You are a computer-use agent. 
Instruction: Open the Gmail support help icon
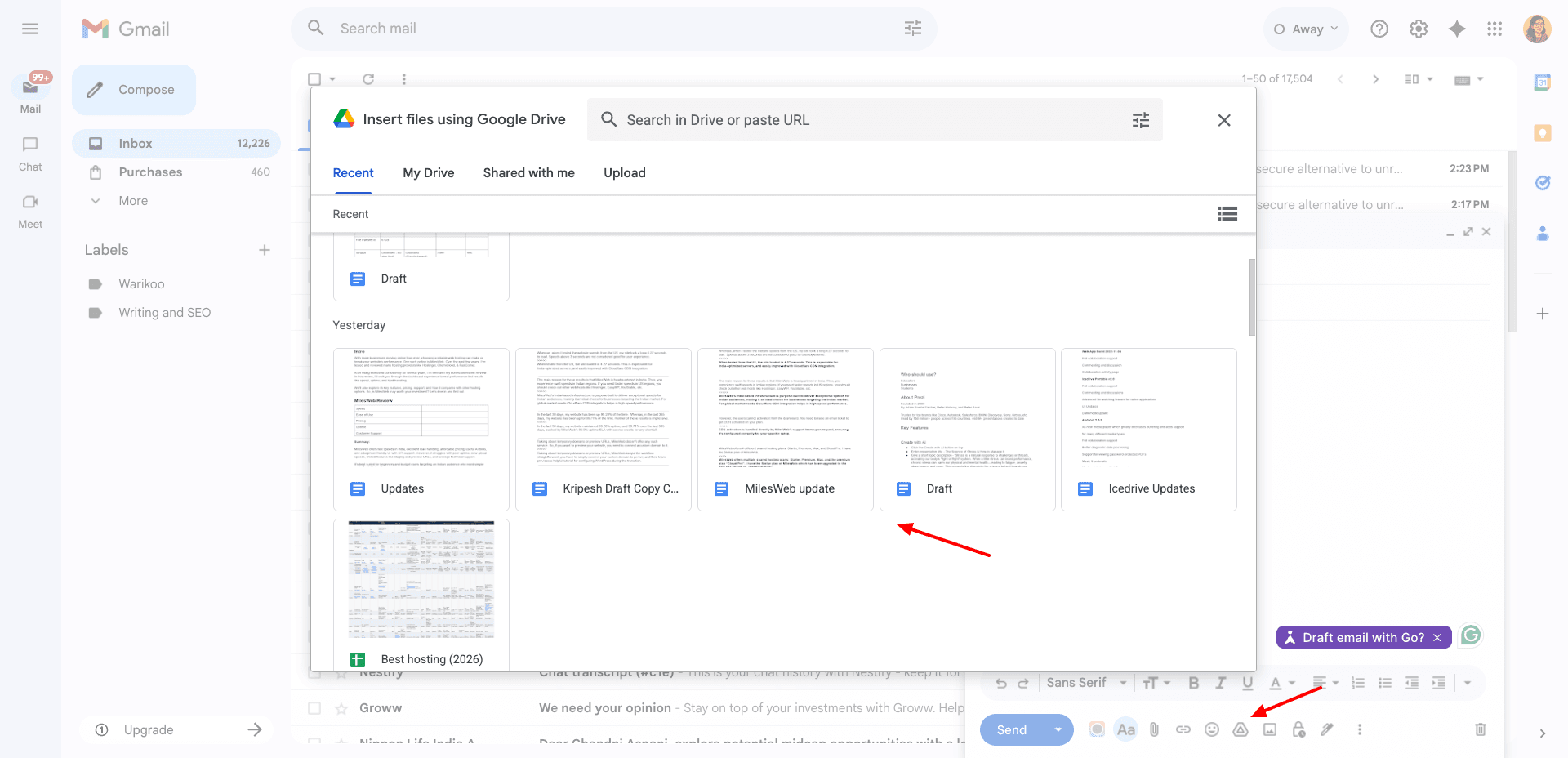coord(1379,29)
